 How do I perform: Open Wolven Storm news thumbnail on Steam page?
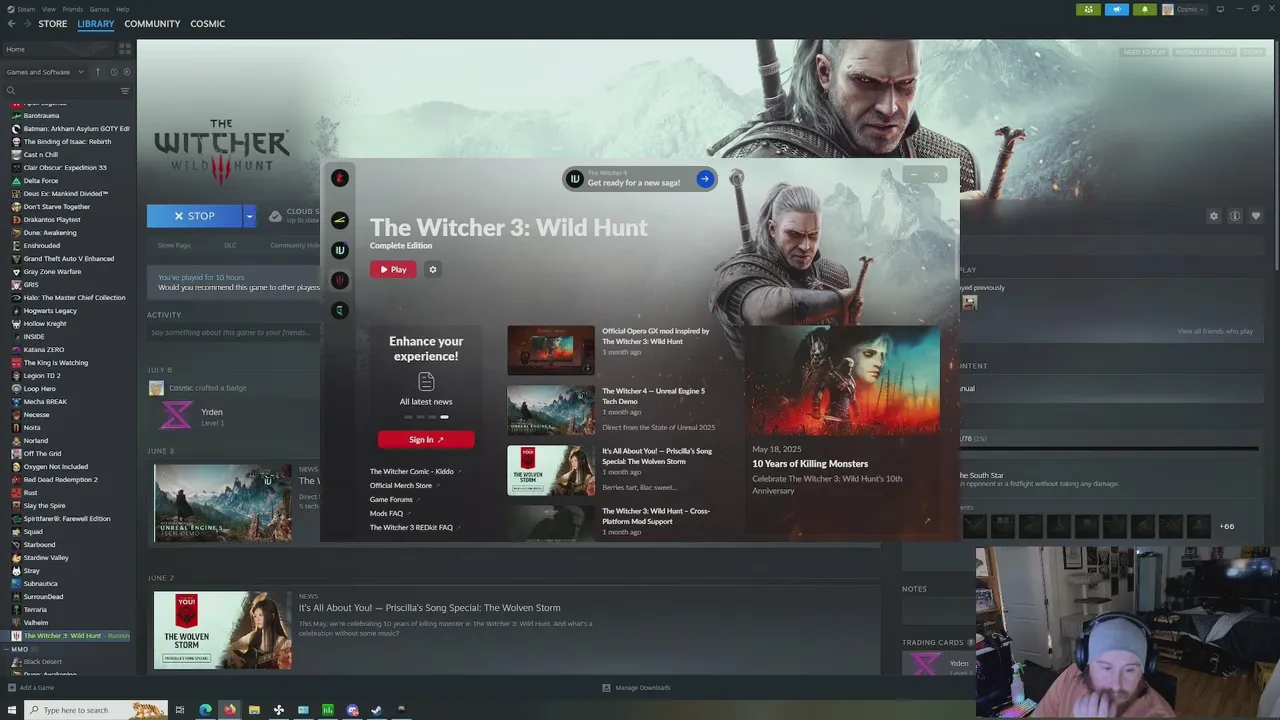[222, 630]
